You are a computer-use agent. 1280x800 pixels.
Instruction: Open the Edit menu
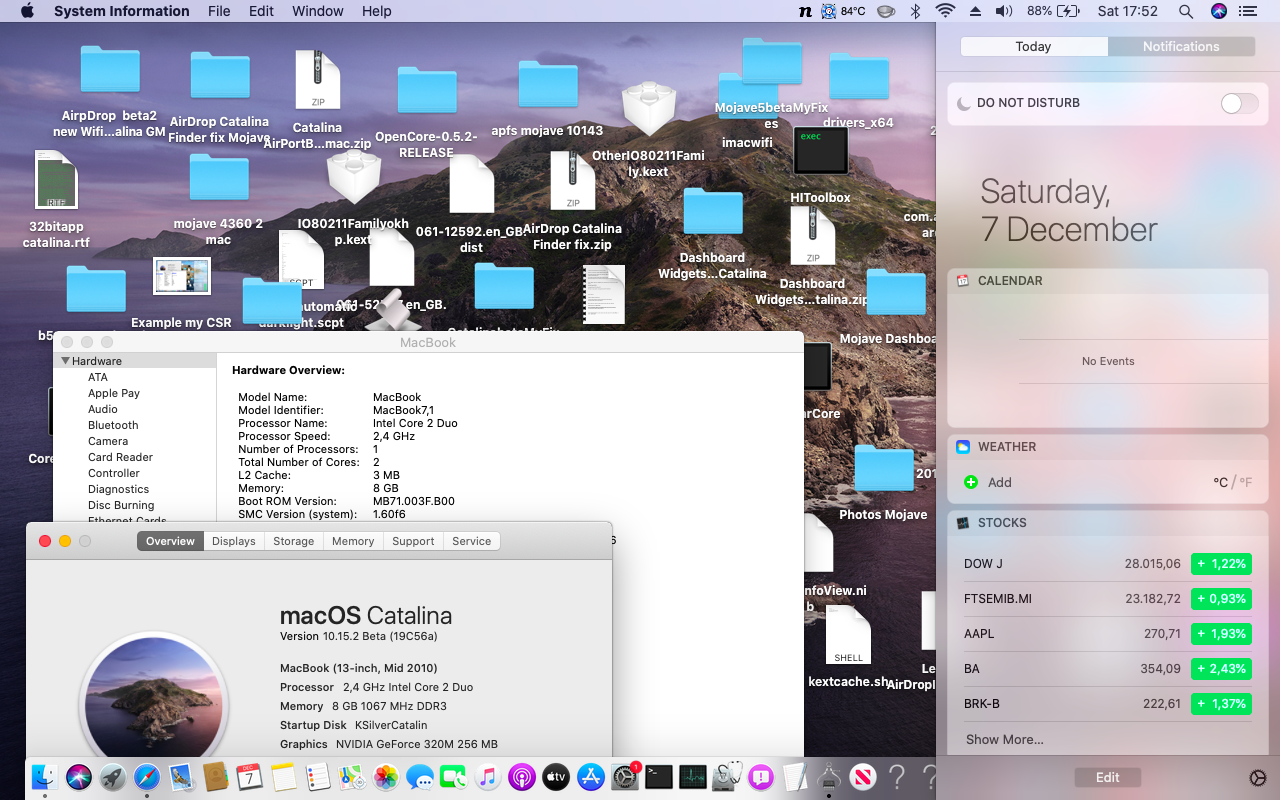click(x=261, y=11)
